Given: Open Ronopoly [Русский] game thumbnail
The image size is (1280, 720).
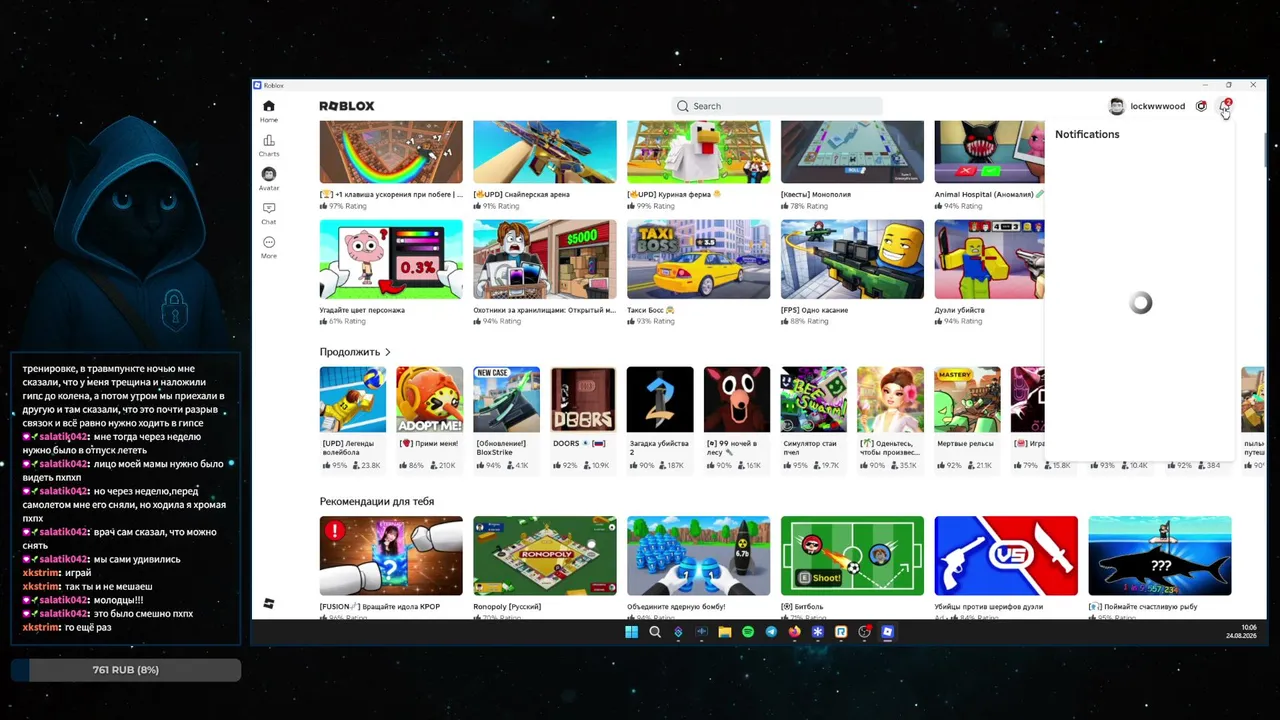Looking at the screenshot, I should click(x=545, y=556).
